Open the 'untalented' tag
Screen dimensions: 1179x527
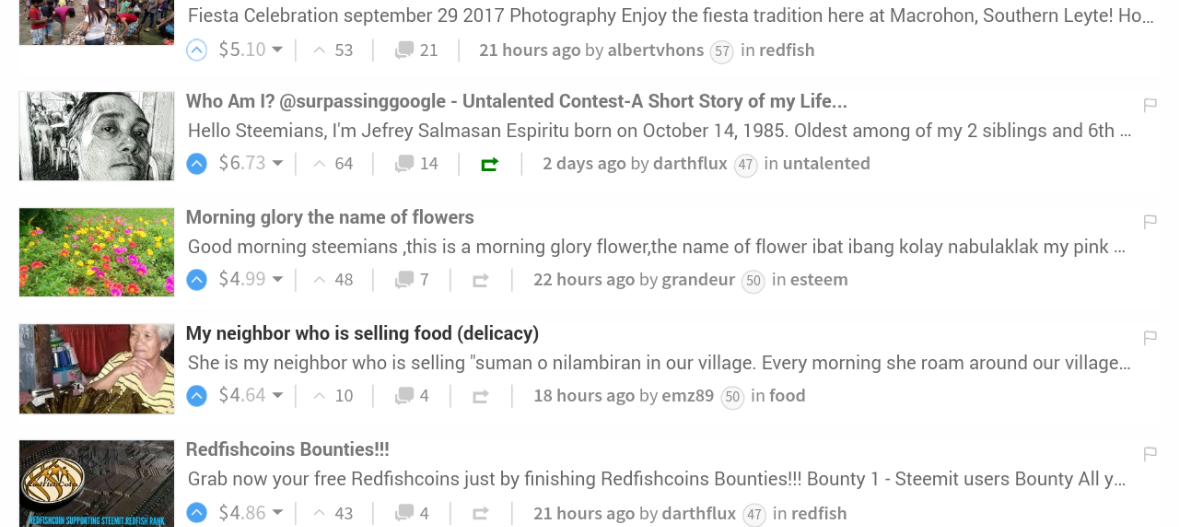point(826,164)
